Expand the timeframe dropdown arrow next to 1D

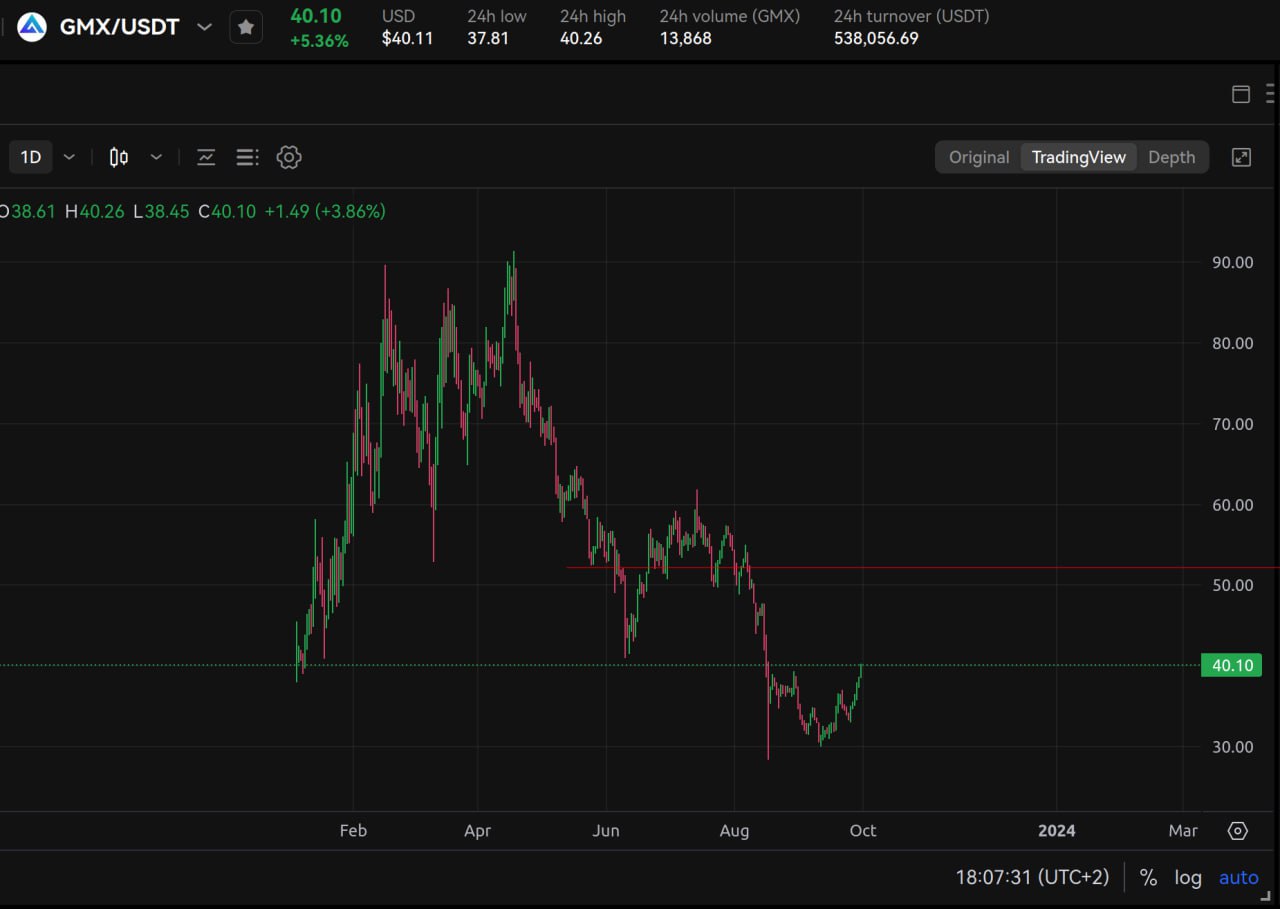coord(69,157)
